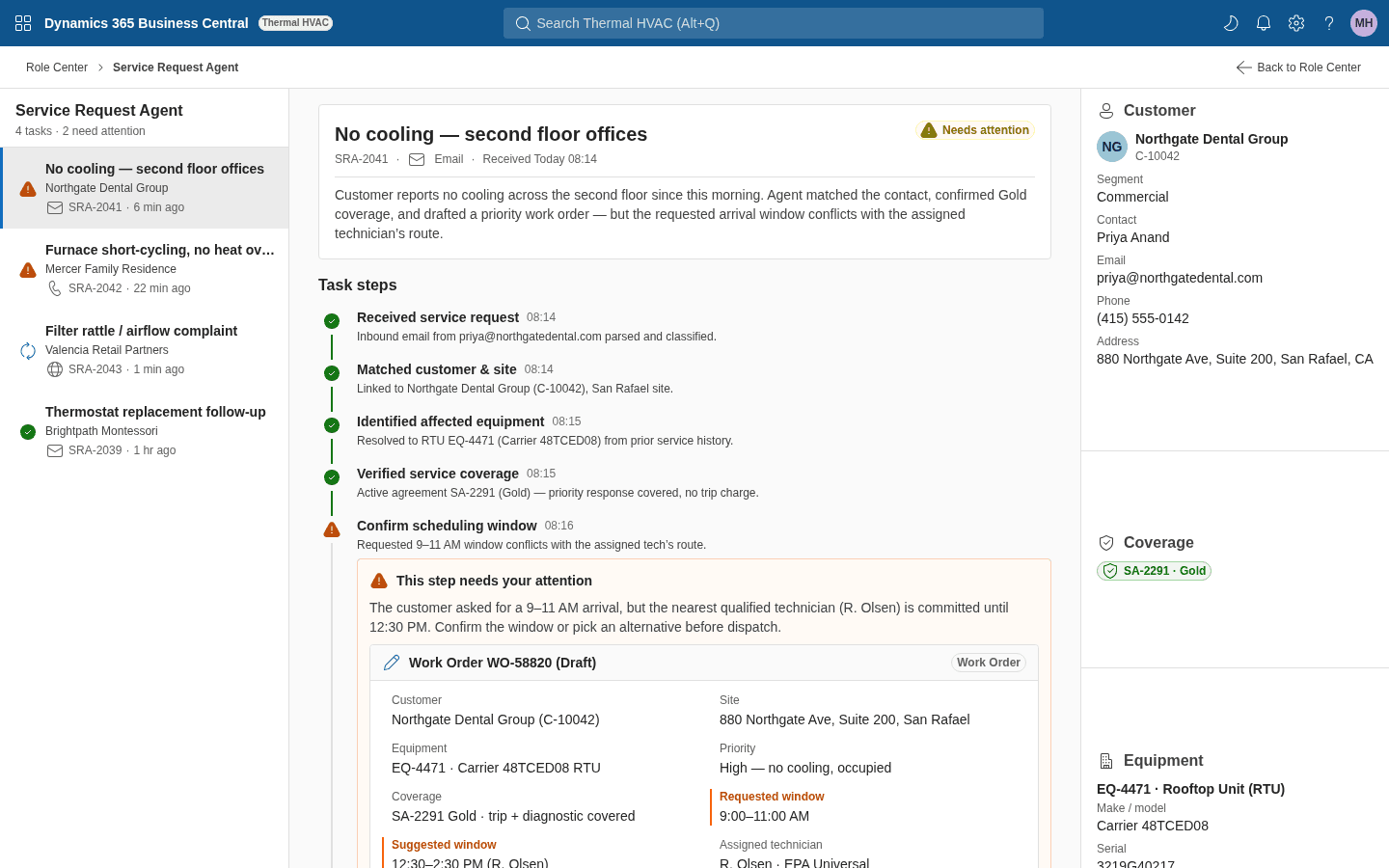
Task: Click the Coverage shield icon heading
Action: click(x=1106, y=543)
